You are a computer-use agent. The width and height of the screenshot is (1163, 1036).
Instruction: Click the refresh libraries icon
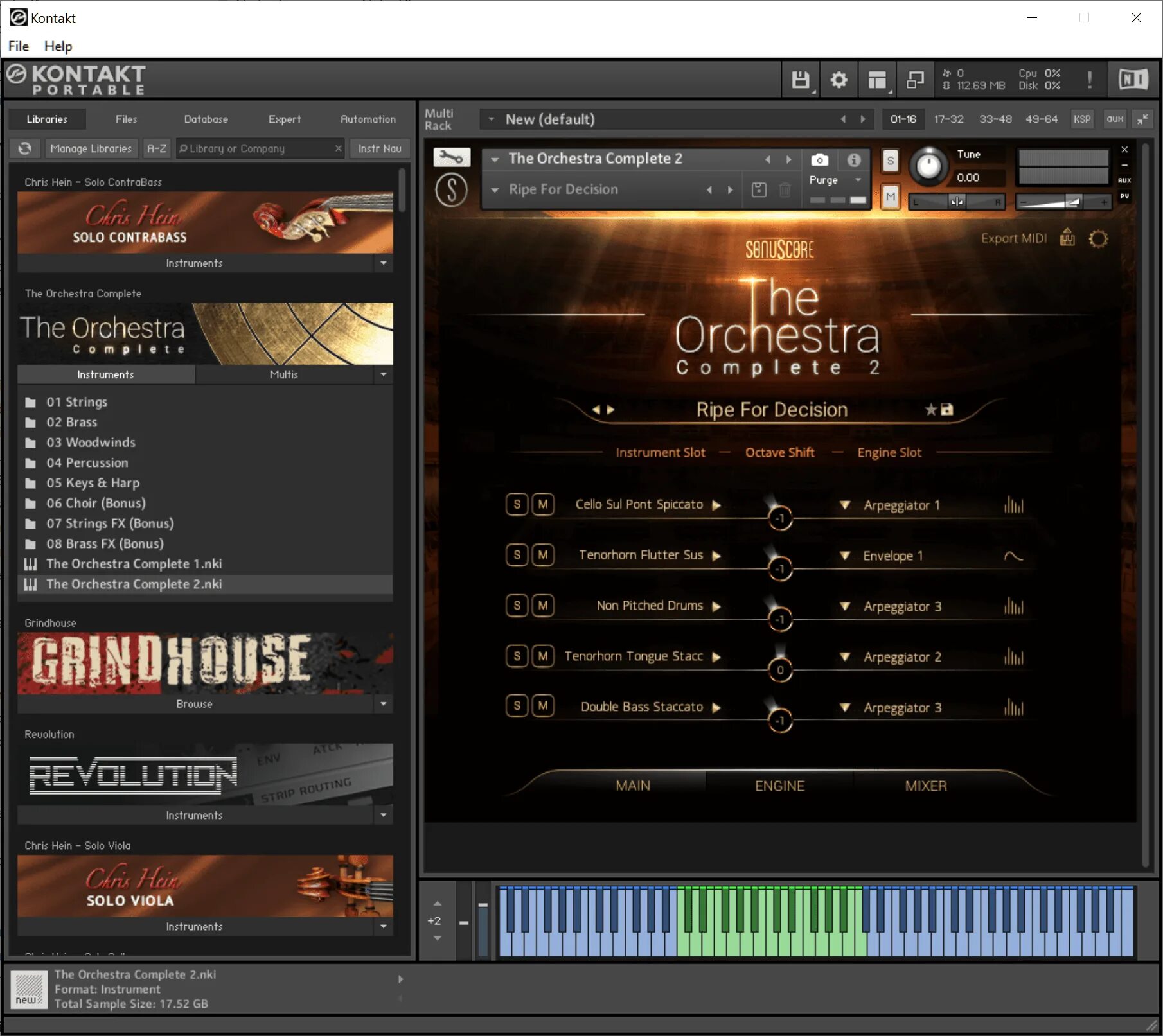tap(25, 148)
